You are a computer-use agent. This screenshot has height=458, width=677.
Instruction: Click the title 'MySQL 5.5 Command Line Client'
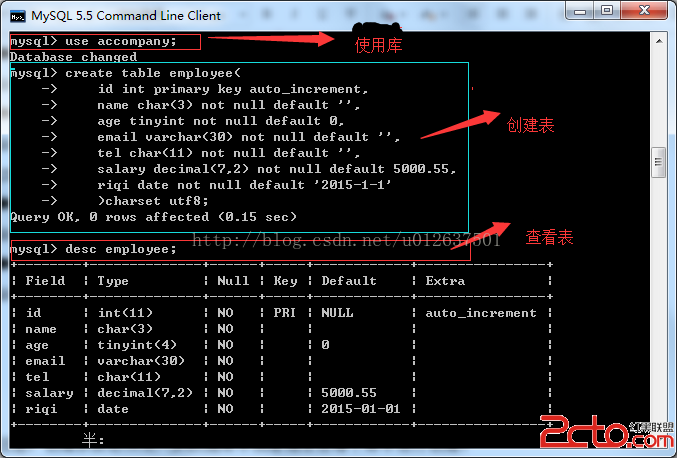coord(126,16)
